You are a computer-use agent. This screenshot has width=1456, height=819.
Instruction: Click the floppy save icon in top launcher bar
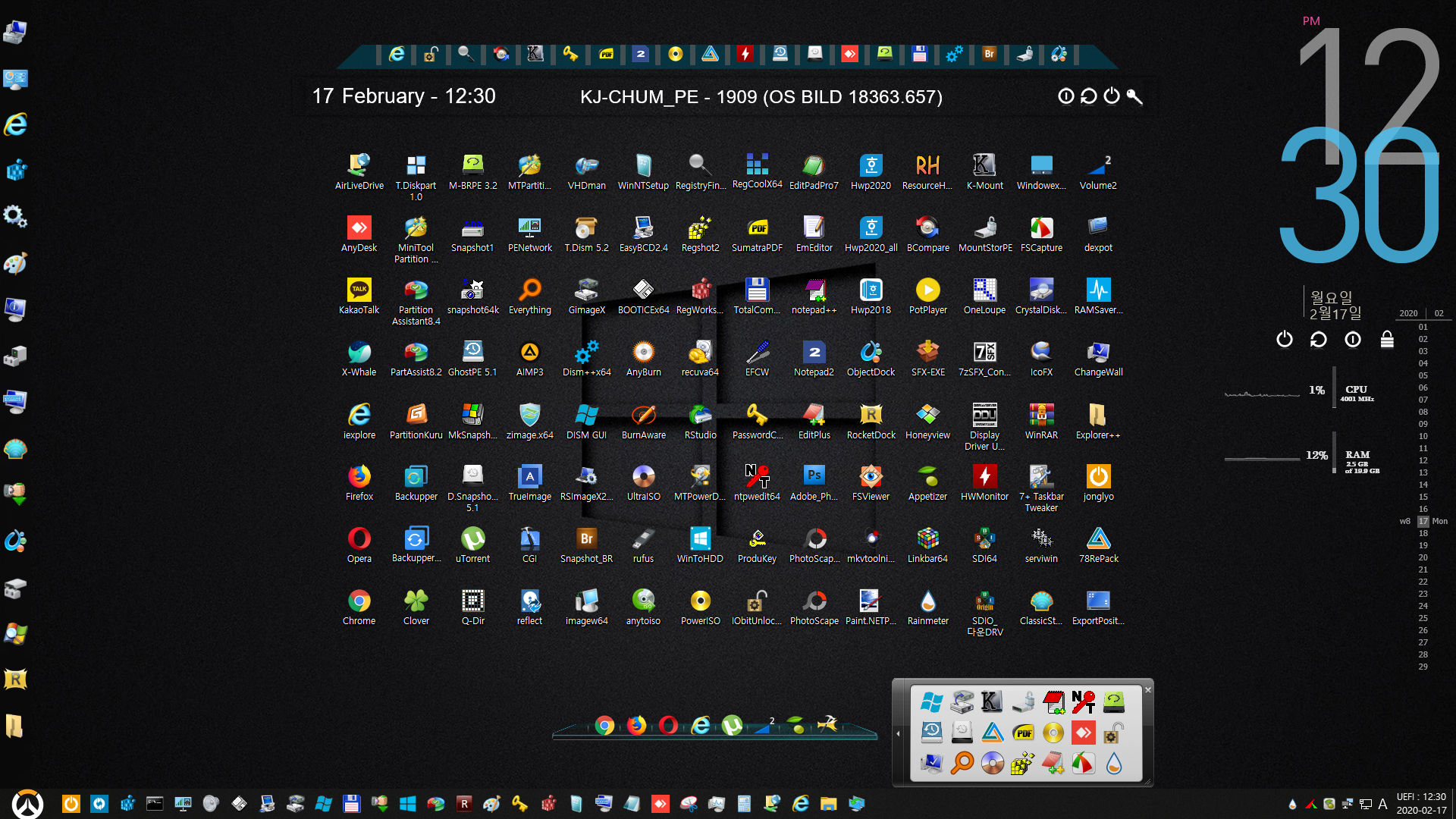point(919,54)
